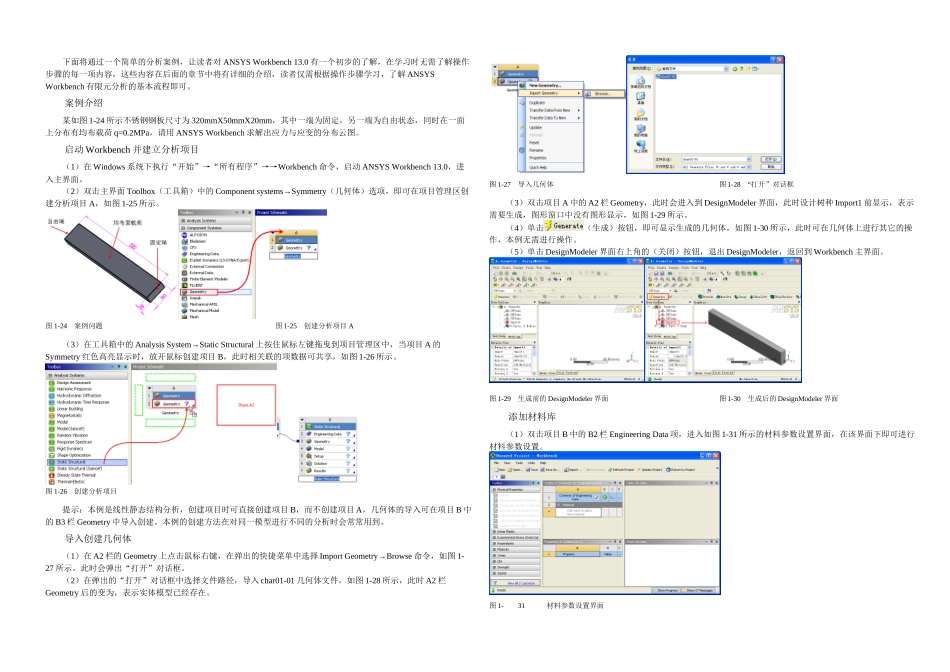Image resolution: width=950 pixels, height=672 pixels.
Task: Click the Thermal-Electric icon
Action: [x=51, y=482]
